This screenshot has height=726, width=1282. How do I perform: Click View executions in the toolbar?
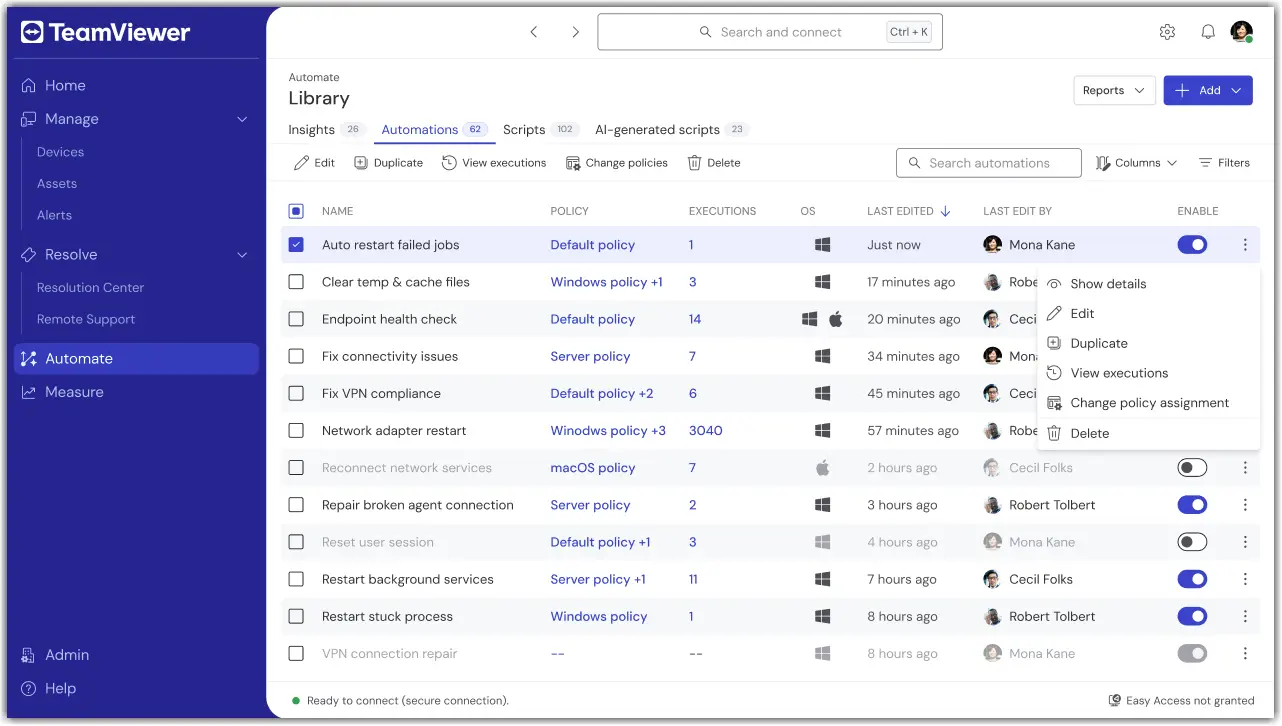coord(494,163)
